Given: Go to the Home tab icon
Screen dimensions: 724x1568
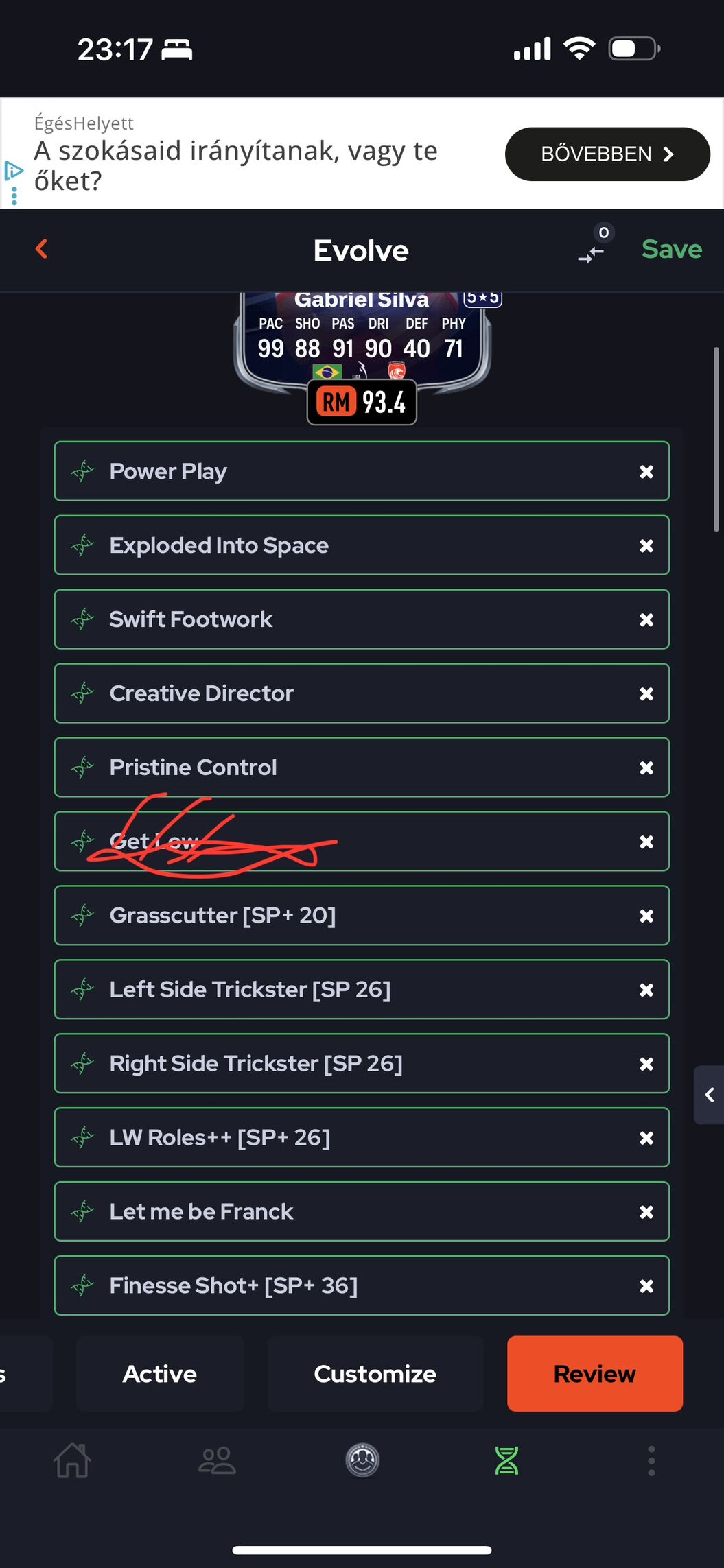Looking at the screenshot, I should coord(73,1460).
